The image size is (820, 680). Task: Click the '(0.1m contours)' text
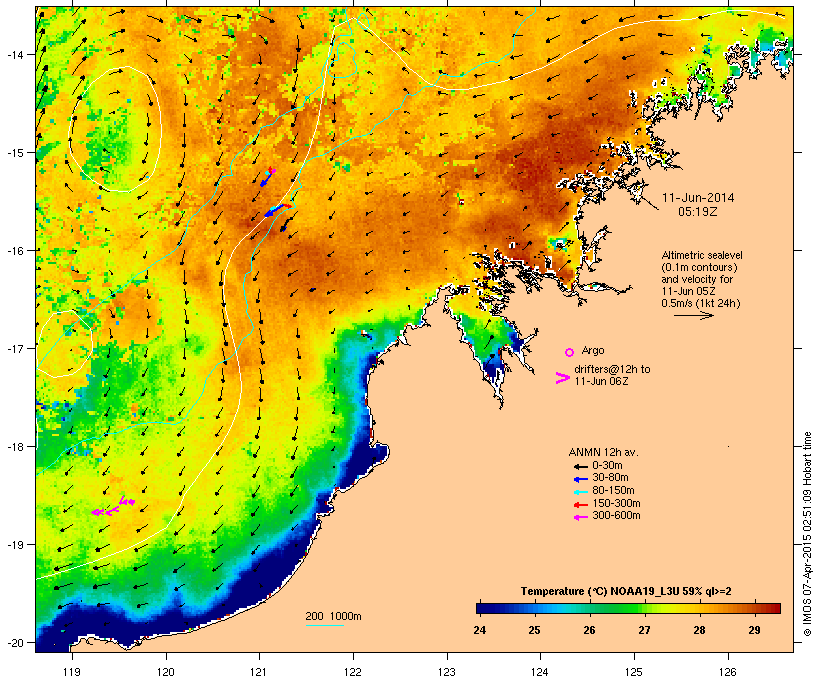pos(699,267)
